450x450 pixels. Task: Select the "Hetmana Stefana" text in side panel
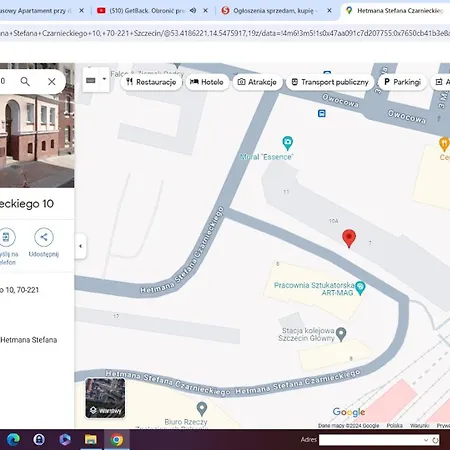[x=29, y=340]
